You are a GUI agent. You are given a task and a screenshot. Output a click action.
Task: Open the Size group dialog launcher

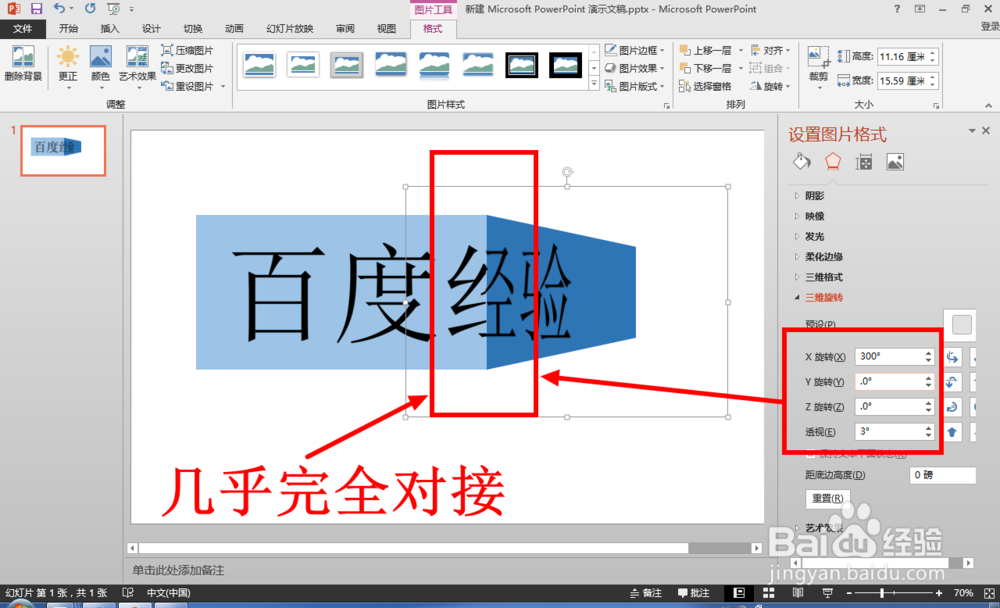pos(936,105)
